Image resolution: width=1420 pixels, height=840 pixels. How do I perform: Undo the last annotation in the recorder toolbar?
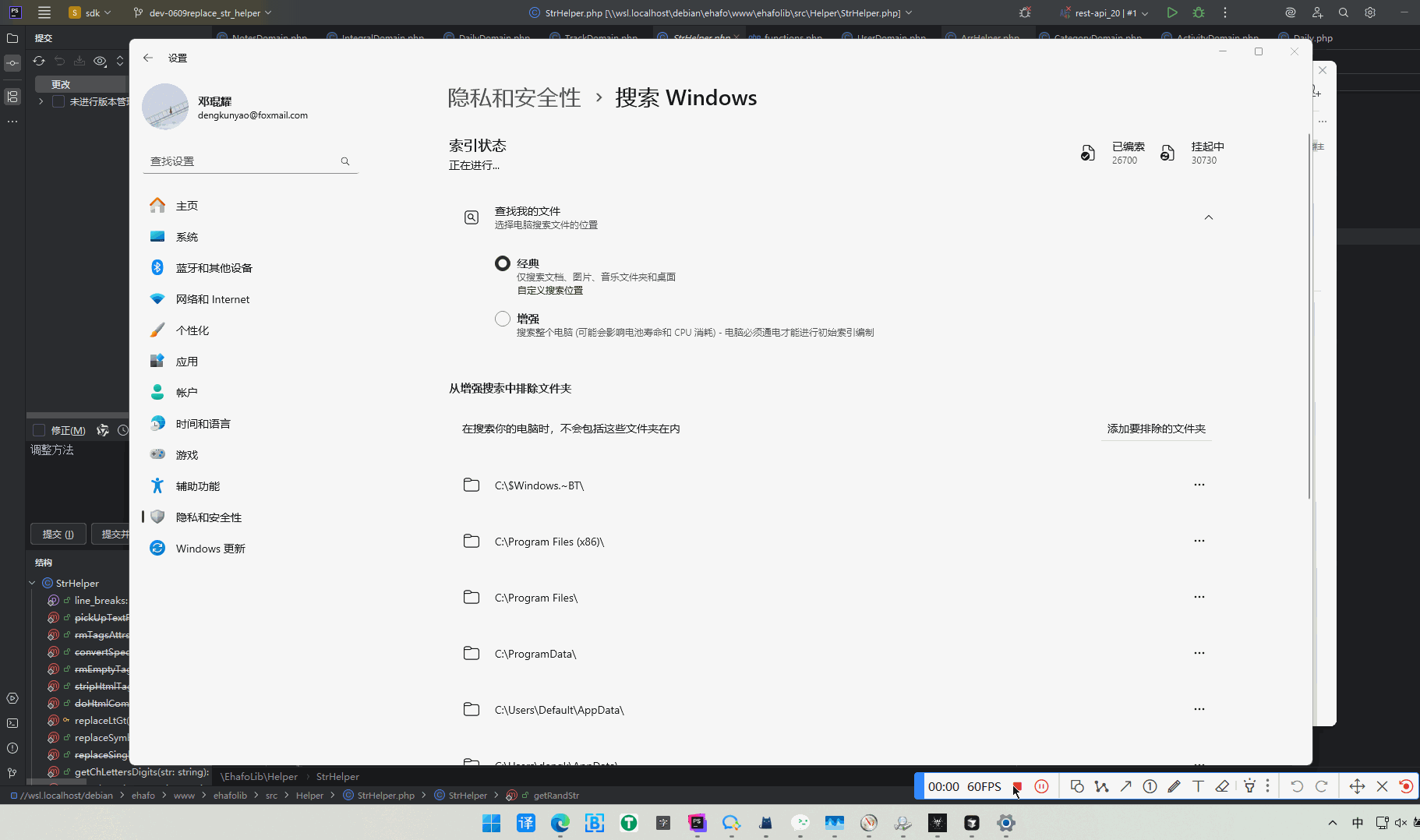[1298, 786]
